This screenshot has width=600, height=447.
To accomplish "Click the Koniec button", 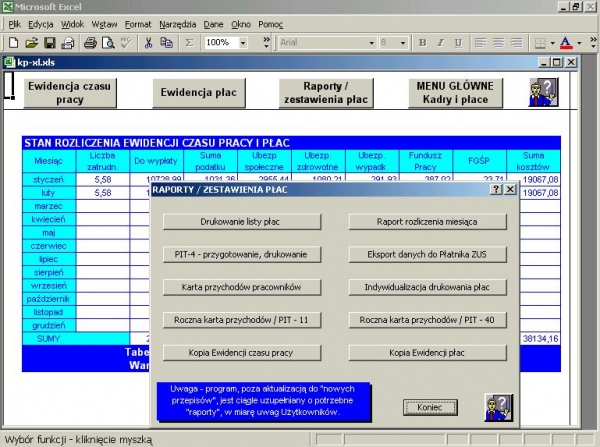I will click(x=422, y=406).
